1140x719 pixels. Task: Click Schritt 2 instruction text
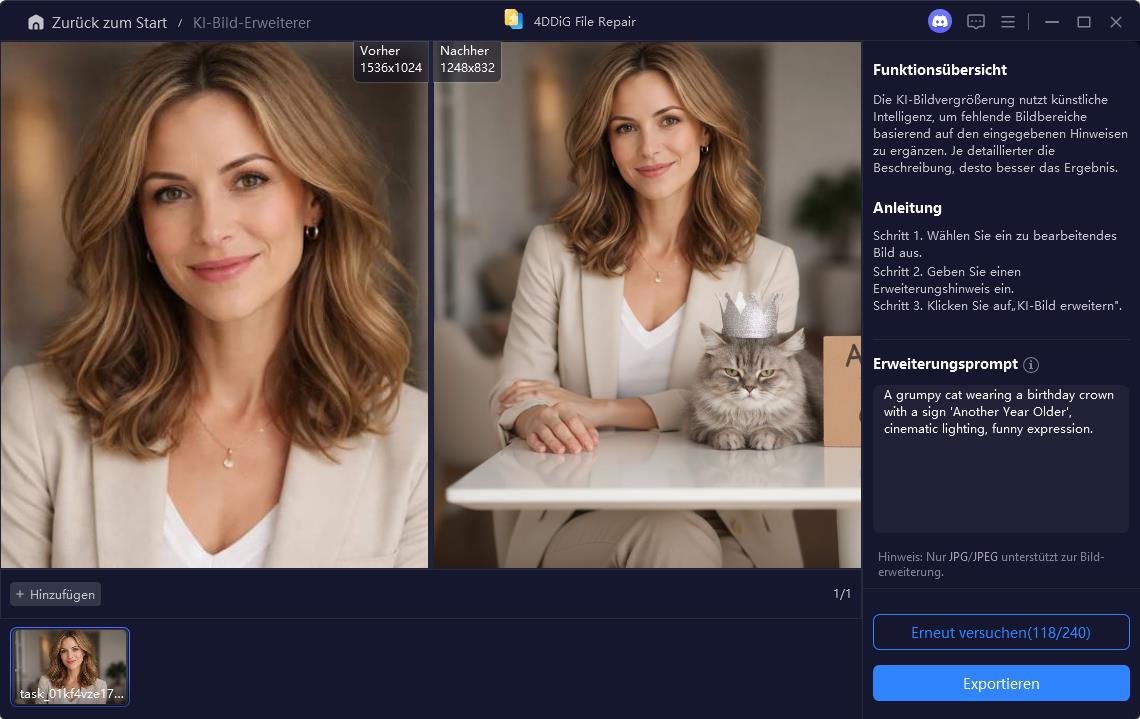947,280
